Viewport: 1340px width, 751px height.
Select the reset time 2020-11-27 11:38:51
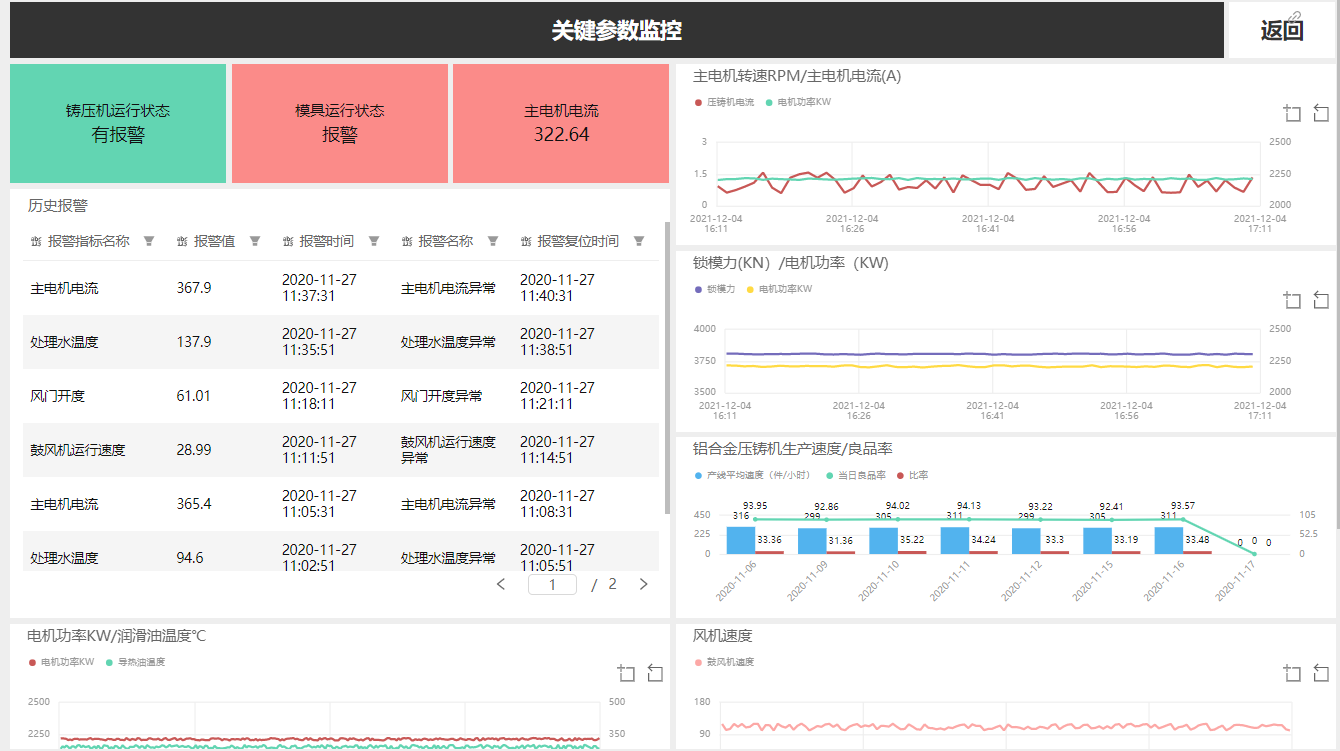click(x=557, y=342)
